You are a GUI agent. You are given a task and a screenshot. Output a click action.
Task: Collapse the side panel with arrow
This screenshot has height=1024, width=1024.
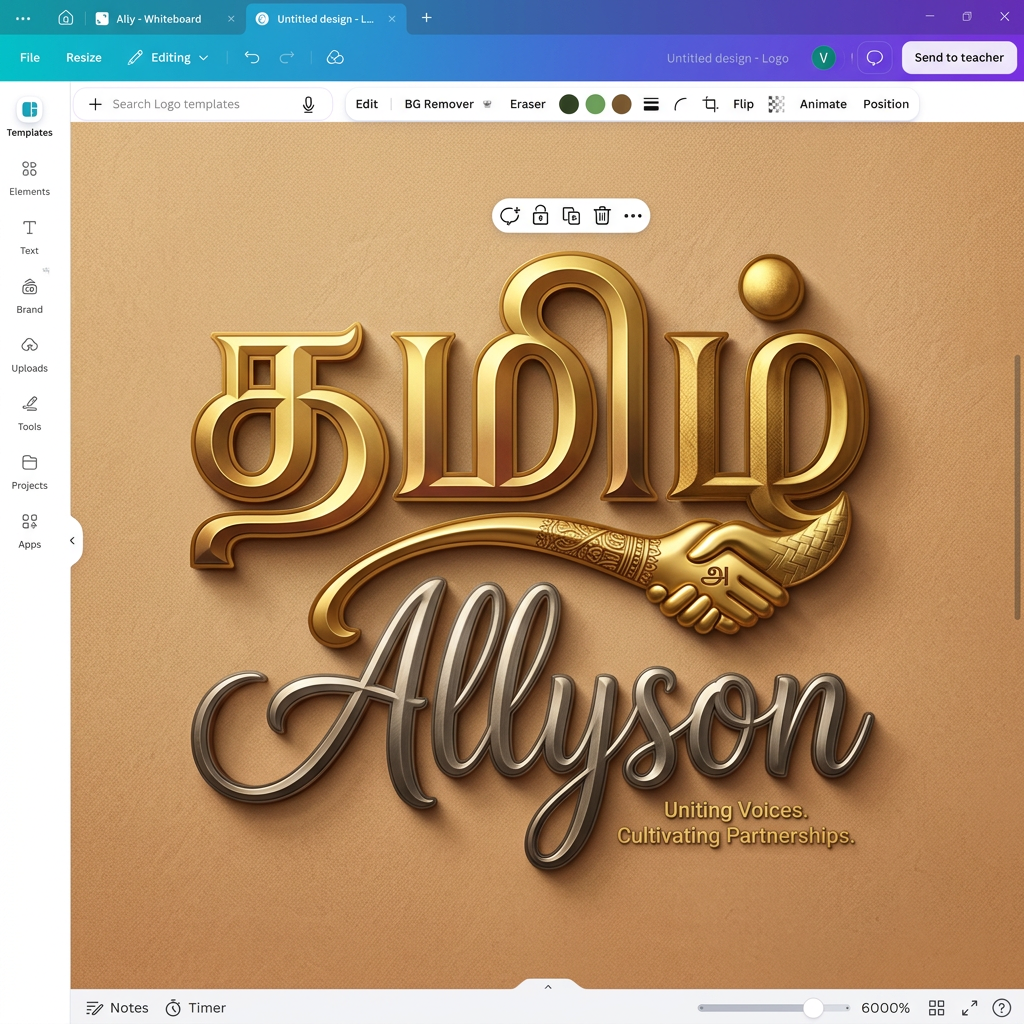pos(72,541)
